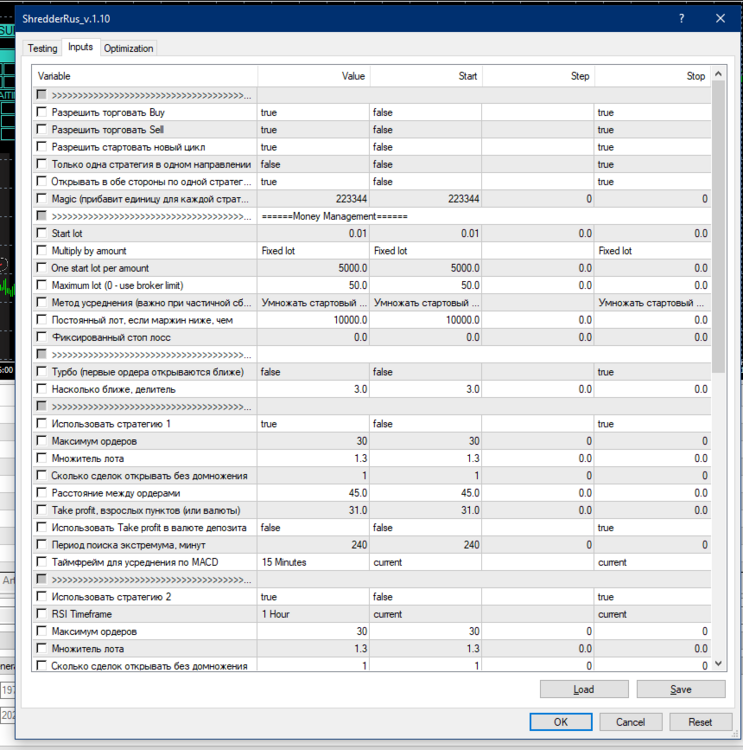Open 15 Minutes timeframe value for MACD
This screenshot has width=743, height=750.
[313, 562]
